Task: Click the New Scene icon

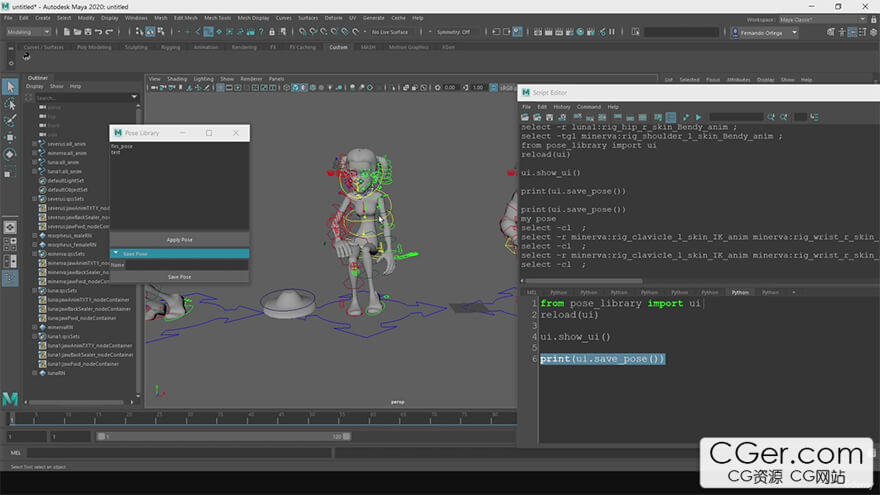Action: pos(67,32)
